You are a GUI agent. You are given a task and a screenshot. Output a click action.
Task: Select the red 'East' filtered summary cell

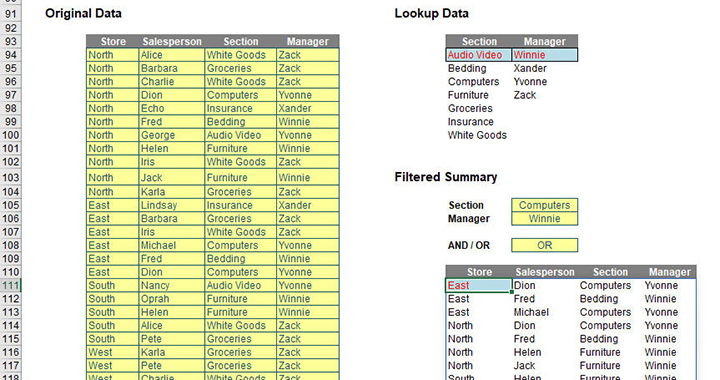(x=478, y=285)
